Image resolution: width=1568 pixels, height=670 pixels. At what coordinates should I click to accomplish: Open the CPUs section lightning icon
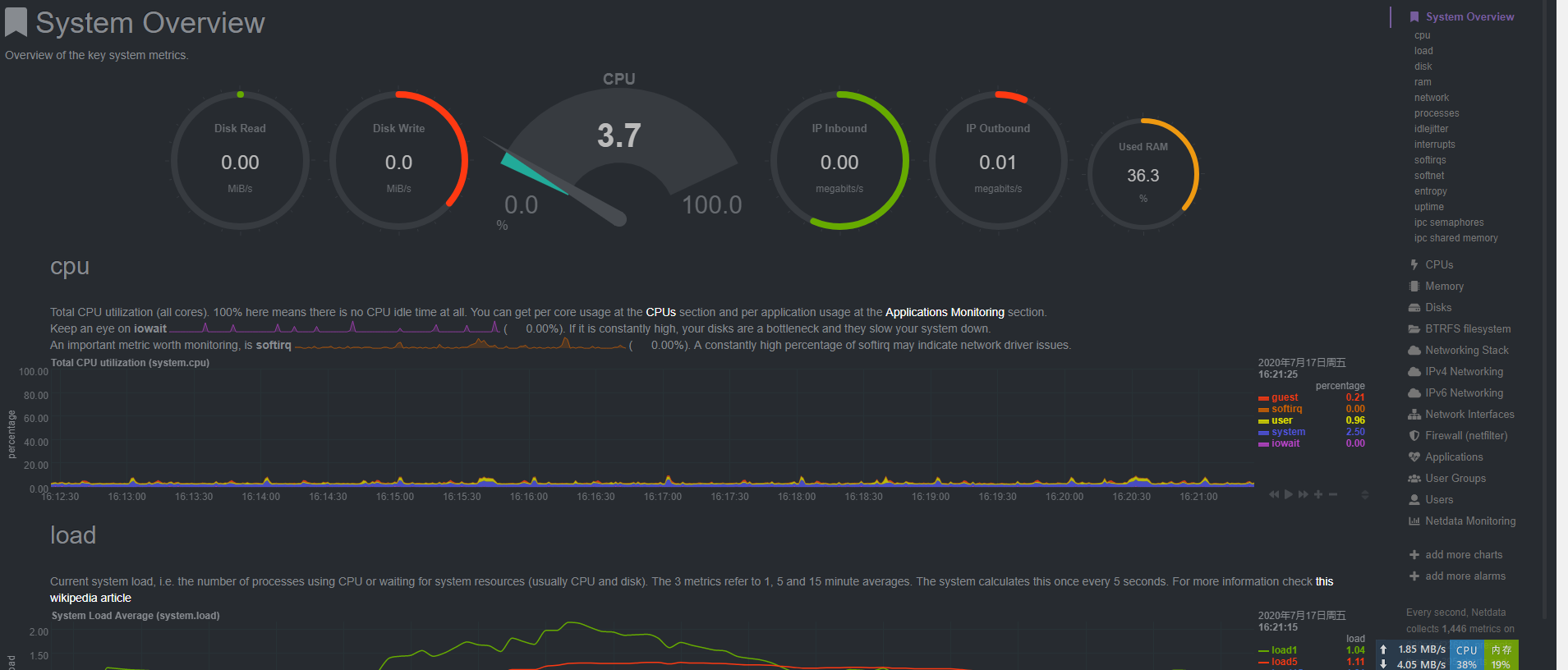click(x=1414, y=264)
